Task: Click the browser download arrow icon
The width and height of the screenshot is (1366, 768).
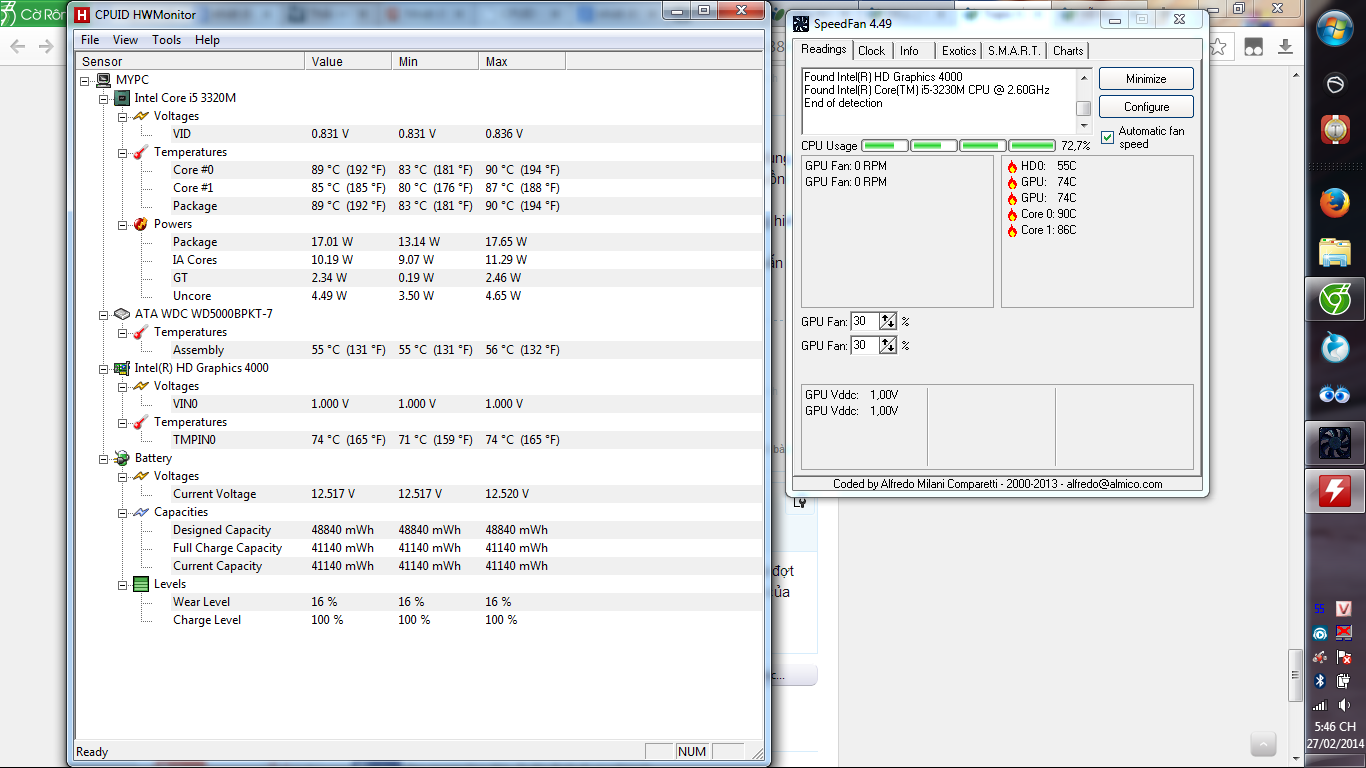Action: pyautogui.click(x=1287, y=46)
